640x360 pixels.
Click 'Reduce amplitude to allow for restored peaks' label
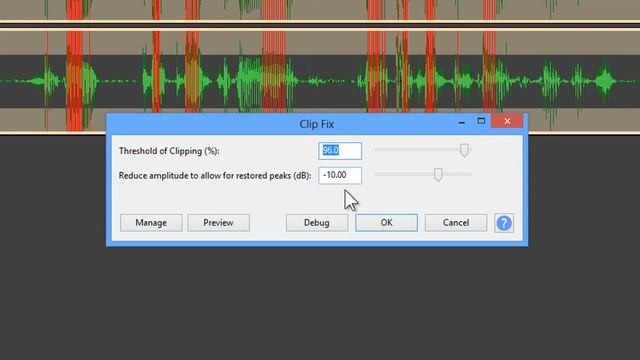(215, 176)
